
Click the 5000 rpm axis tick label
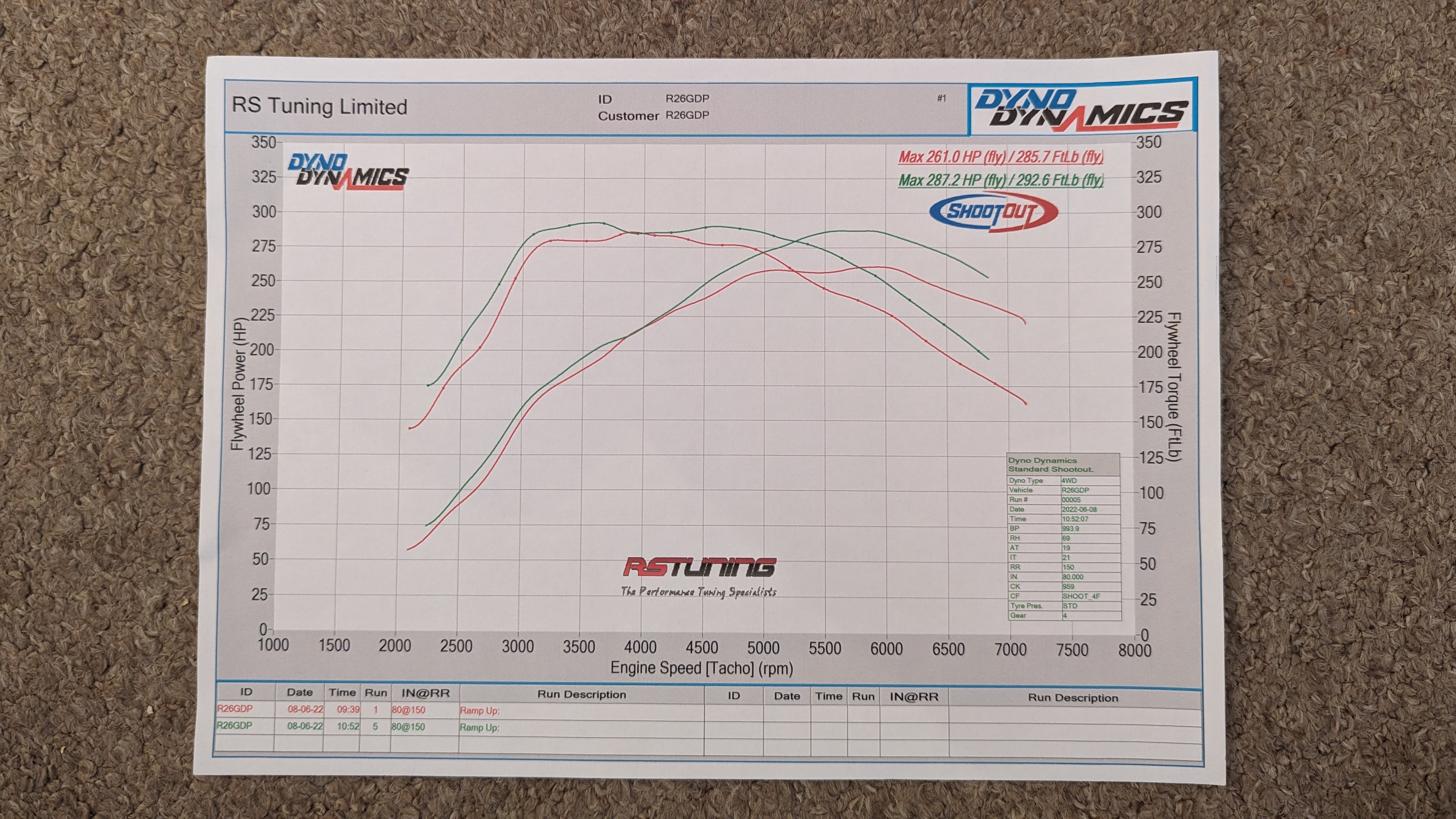click(x=763, y=648)
